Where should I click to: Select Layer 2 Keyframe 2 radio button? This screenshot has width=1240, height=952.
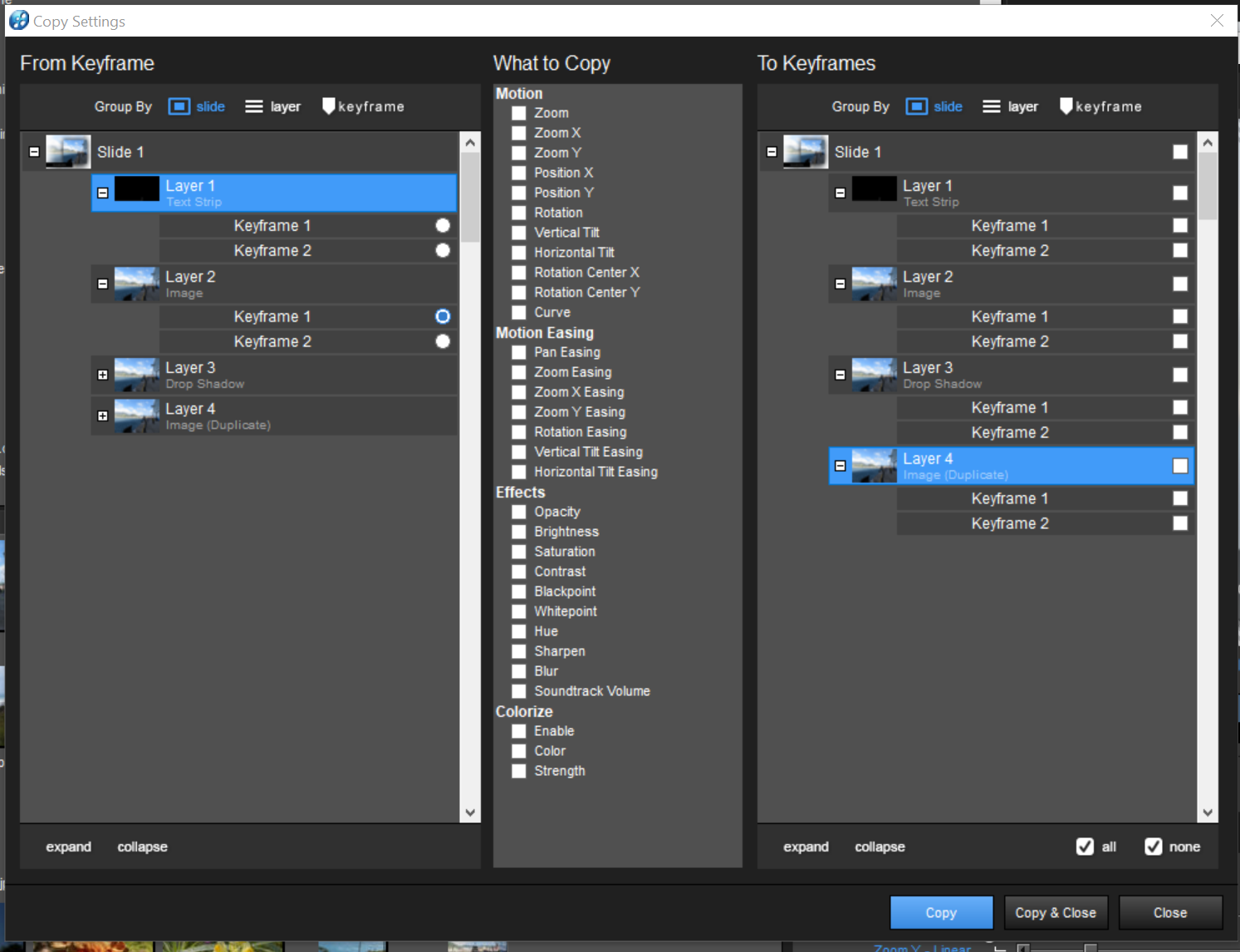(x=443, y=341)
